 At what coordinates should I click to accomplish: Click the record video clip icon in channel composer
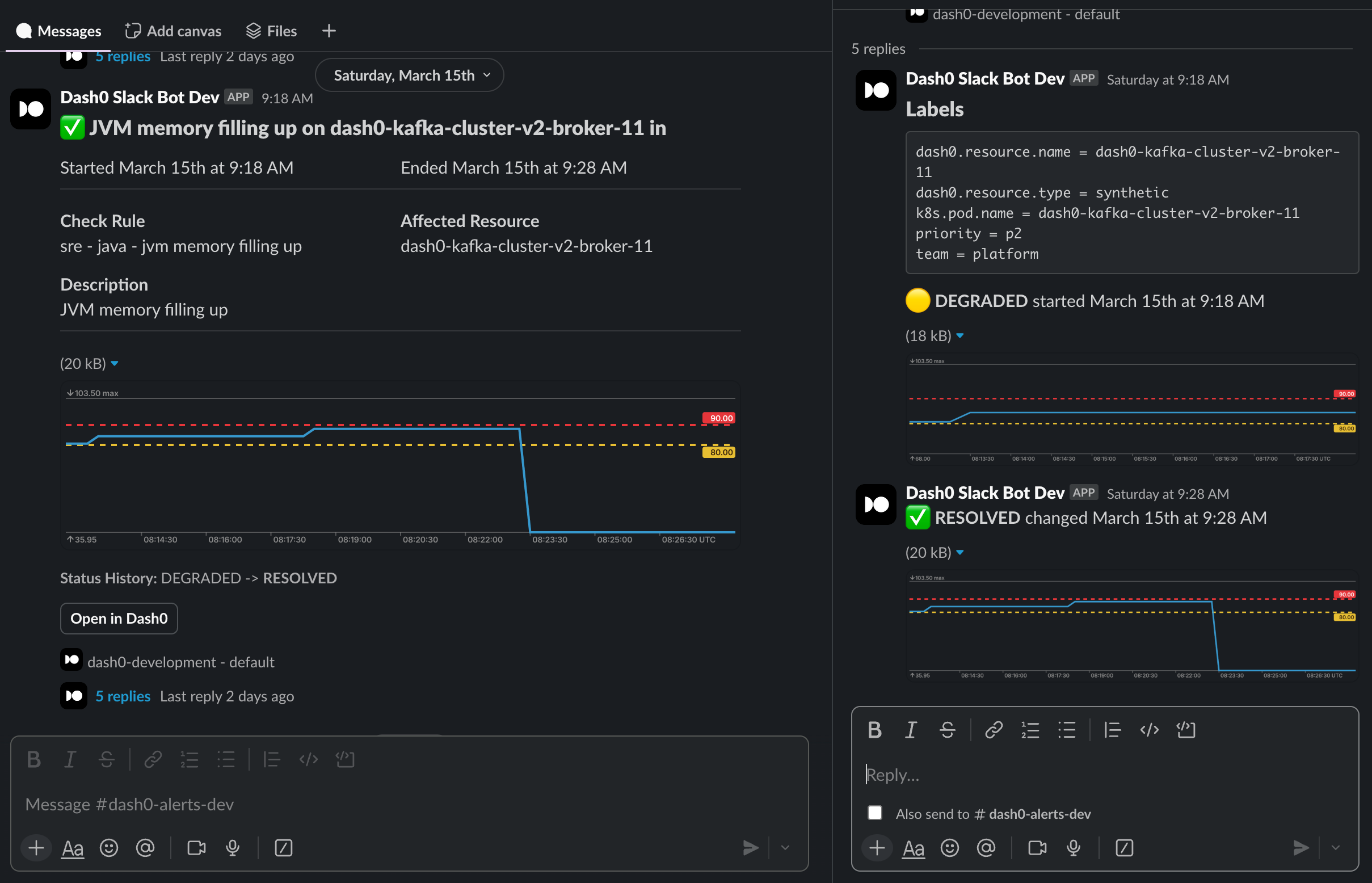pos(196,847)
